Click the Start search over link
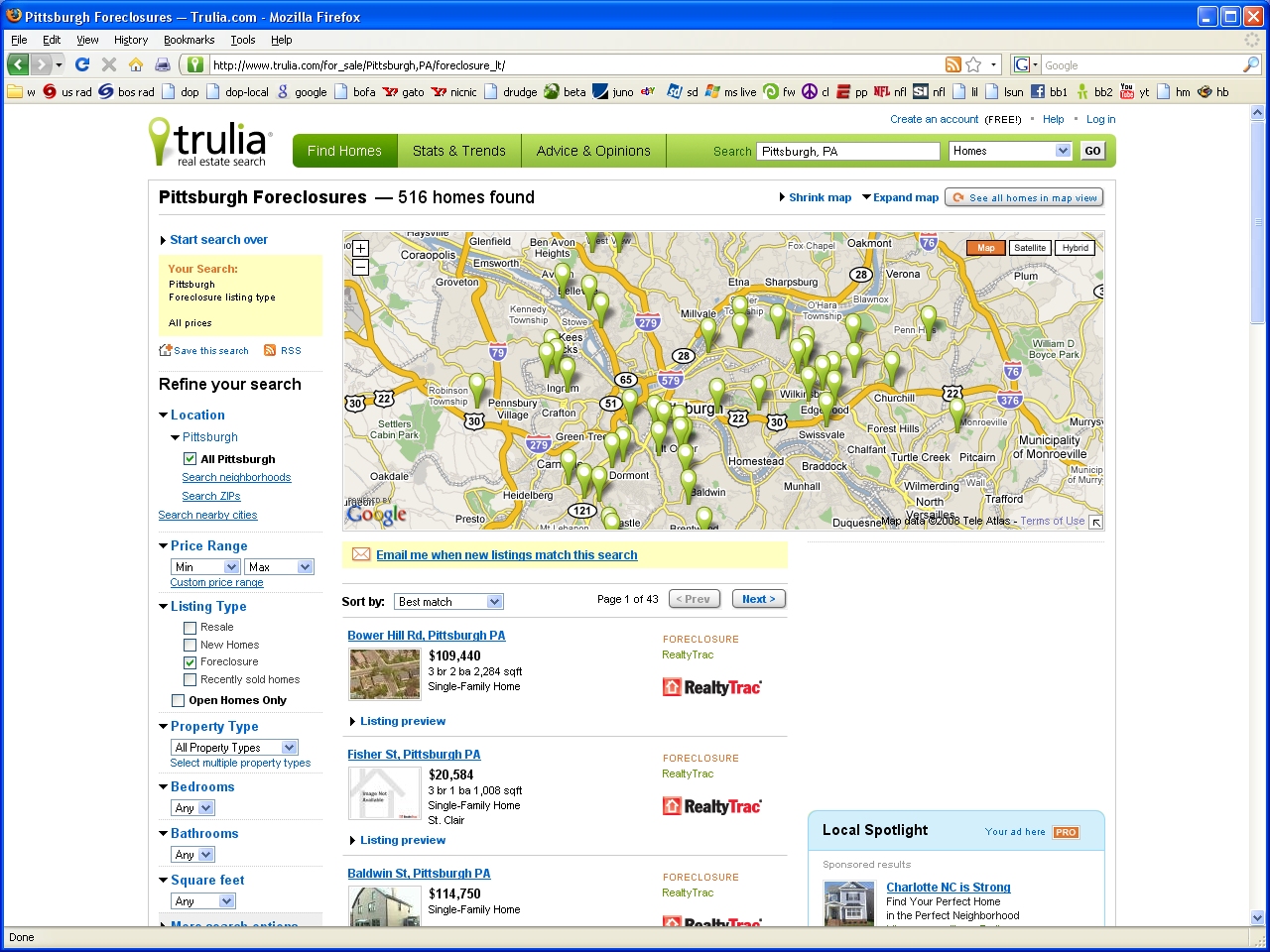The width and height of the screenshot is (1270, 952). (x=218, y=239)
